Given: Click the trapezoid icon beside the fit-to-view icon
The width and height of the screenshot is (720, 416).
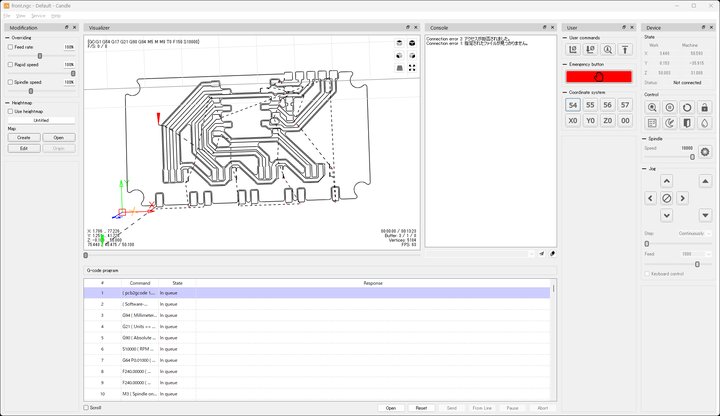Looking at the screenshot, I should tap(399, 68).
